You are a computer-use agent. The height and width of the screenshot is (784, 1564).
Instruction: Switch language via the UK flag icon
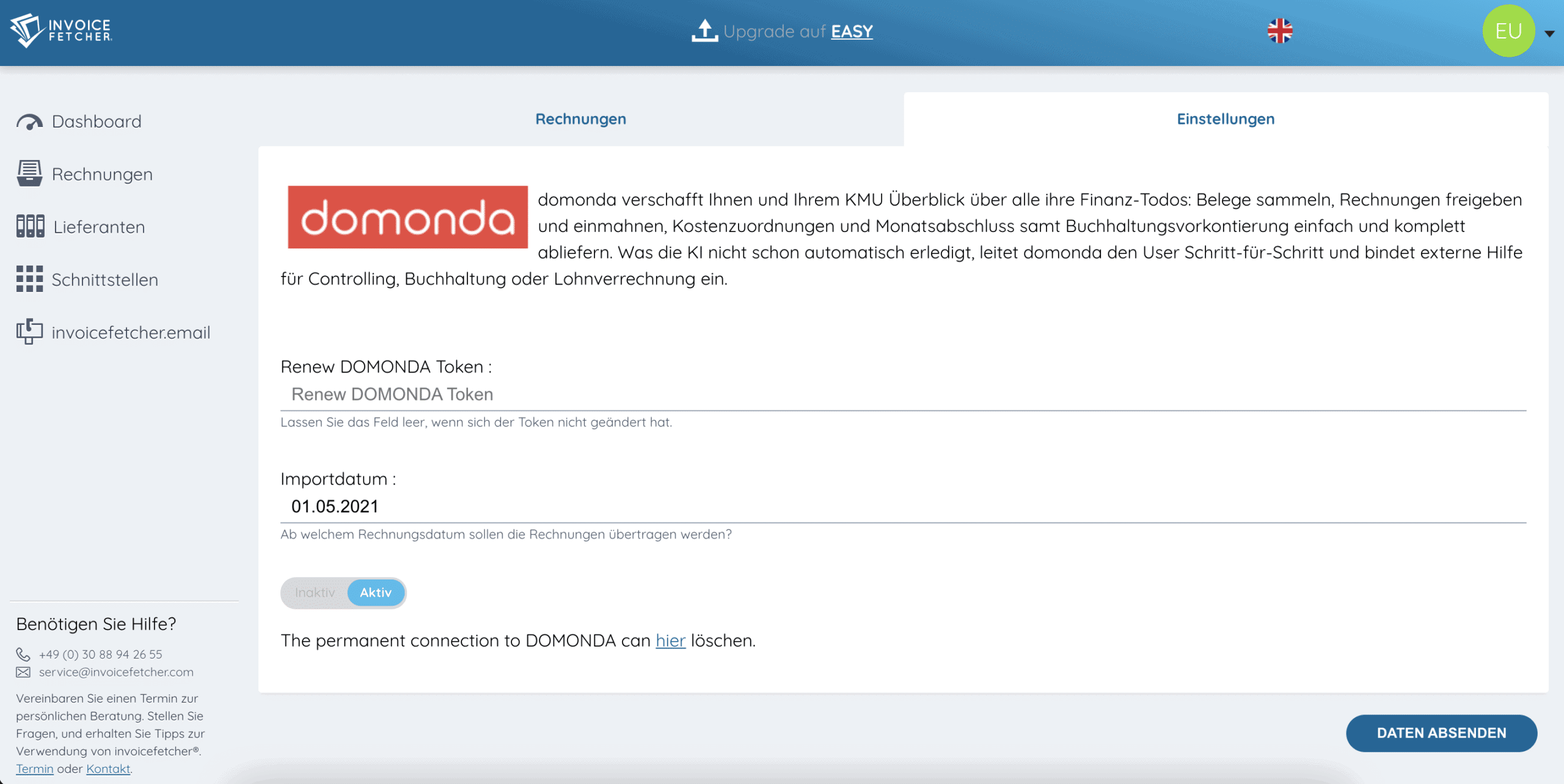point(1280,31)
